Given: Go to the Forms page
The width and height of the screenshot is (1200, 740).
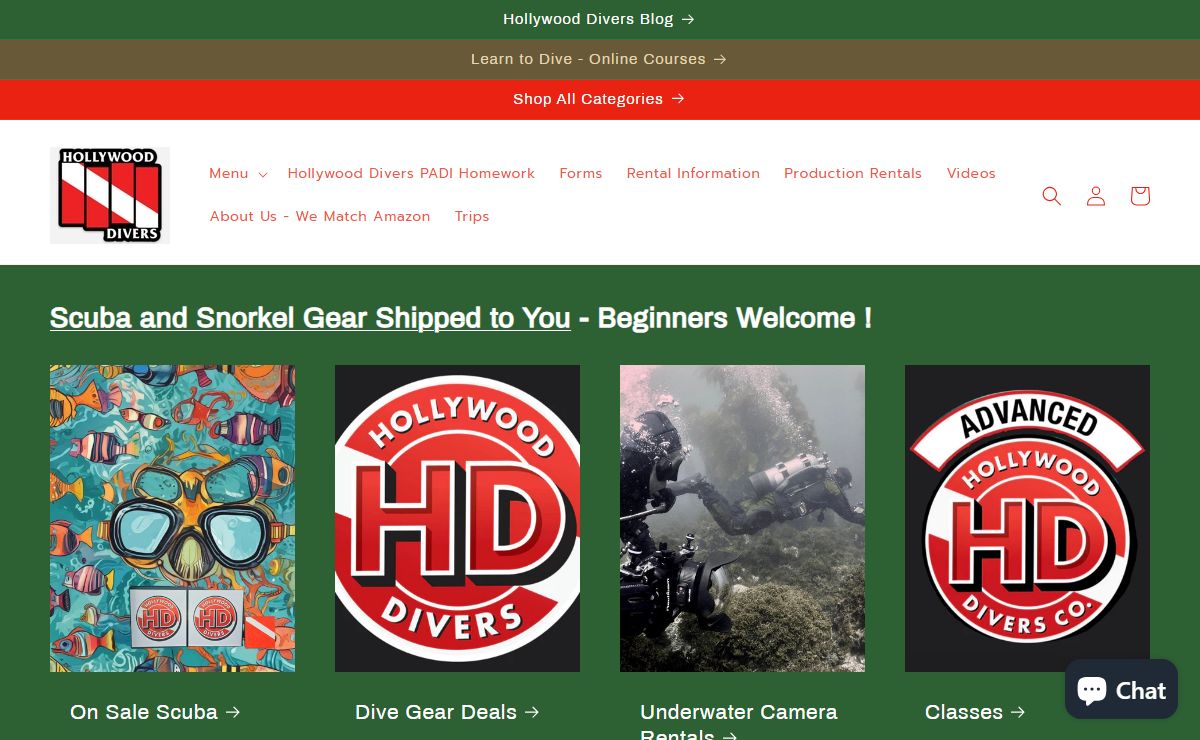Looking at the screenshot, I should 581,173.
